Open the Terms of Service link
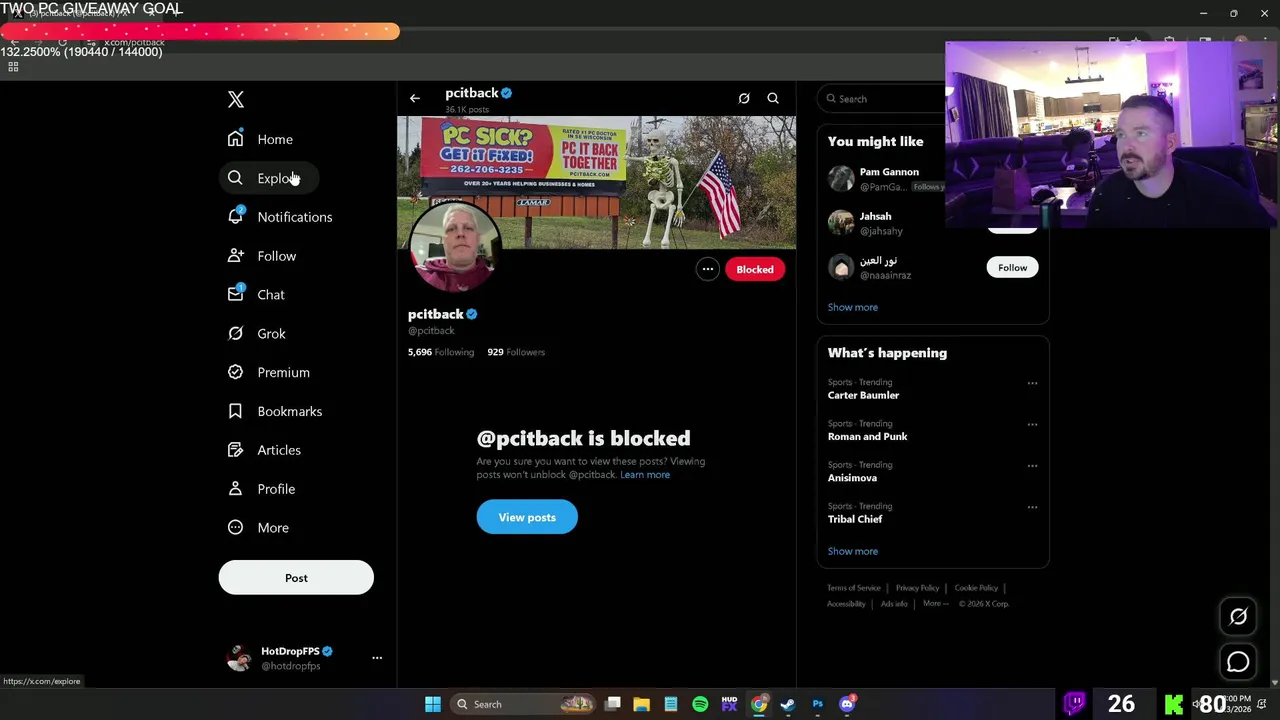 click(854, 588)
